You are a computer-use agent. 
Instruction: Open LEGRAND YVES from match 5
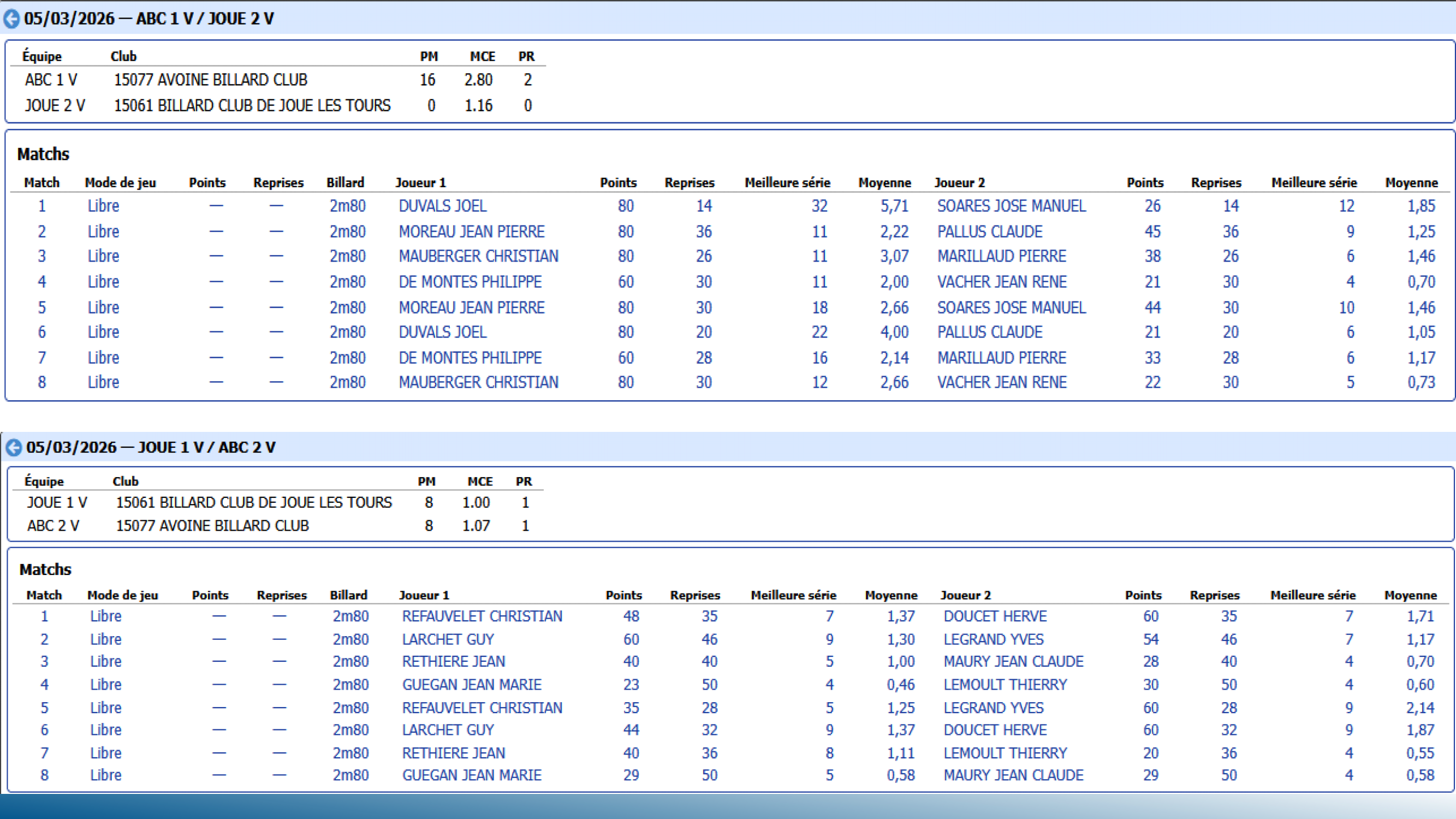point(994,707)
